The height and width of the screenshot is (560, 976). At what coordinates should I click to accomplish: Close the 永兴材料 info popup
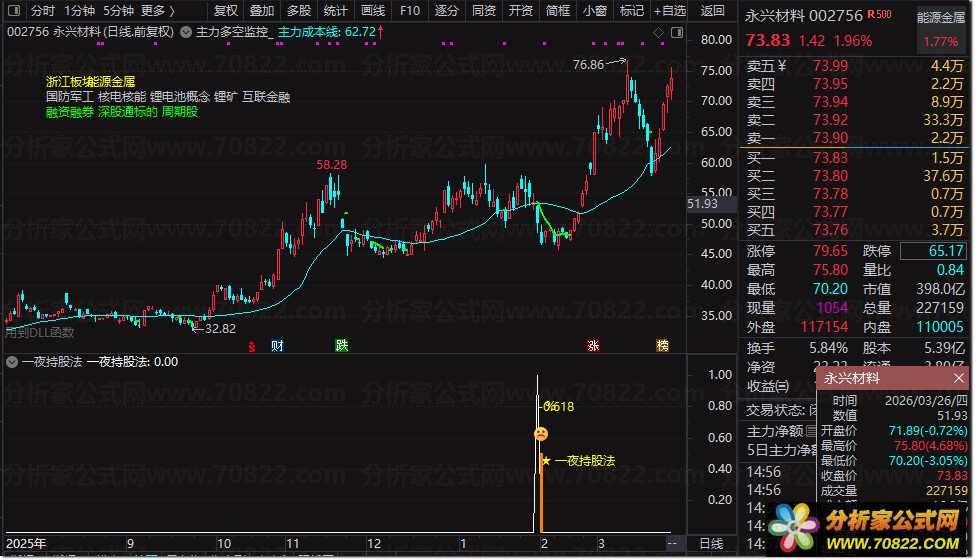point(959,379)
